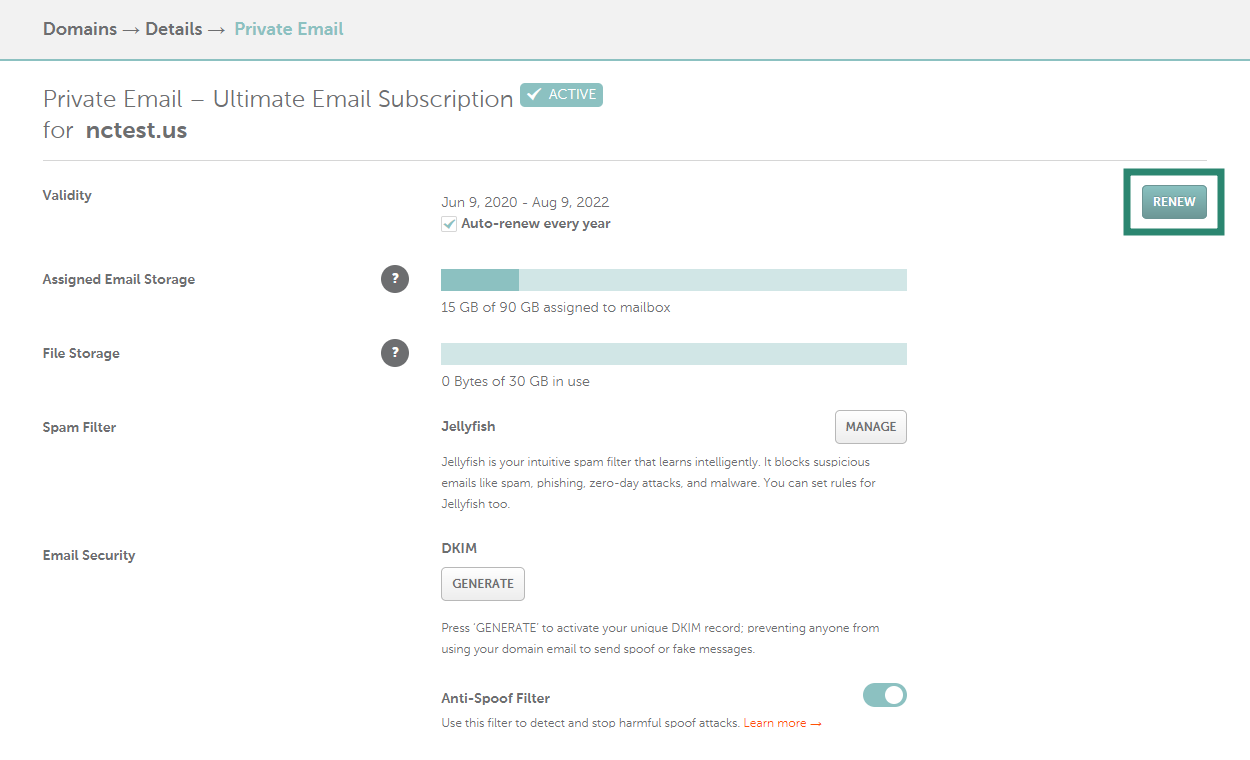The height and width of the screenshot is (760, 1250).
Task: Open the Details breadcrumb link
Action: [174, 29]
